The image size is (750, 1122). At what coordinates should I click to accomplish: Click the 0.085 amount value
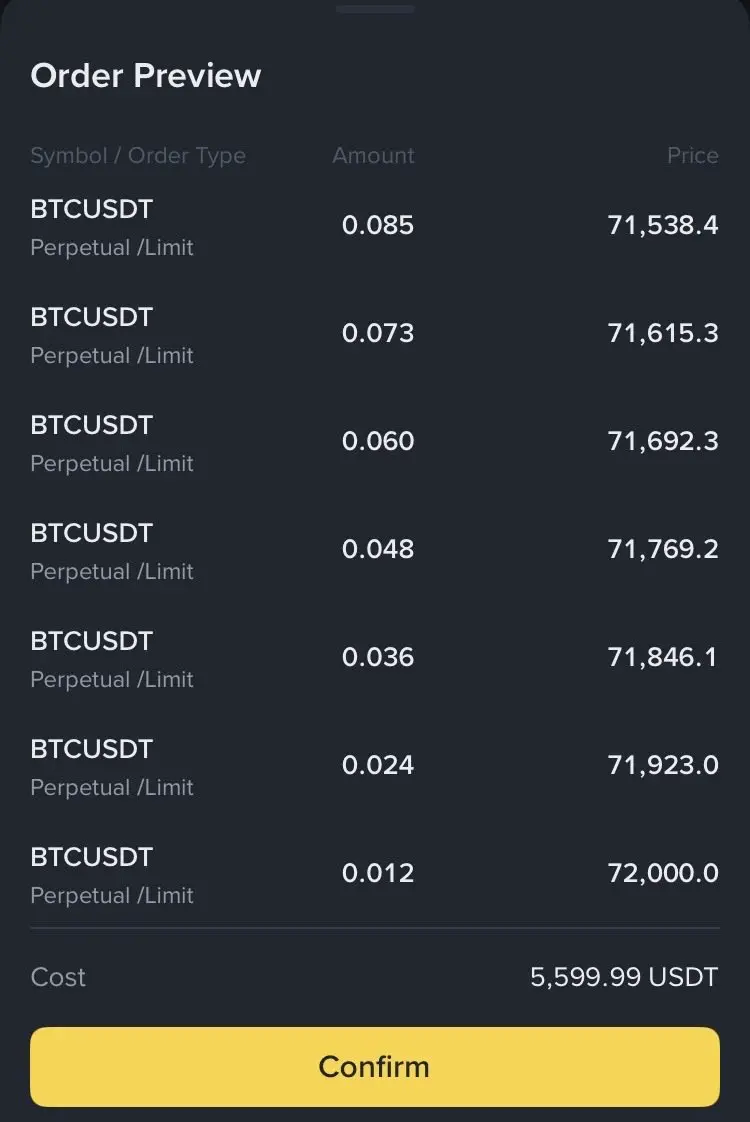click(x=378, y=225)
